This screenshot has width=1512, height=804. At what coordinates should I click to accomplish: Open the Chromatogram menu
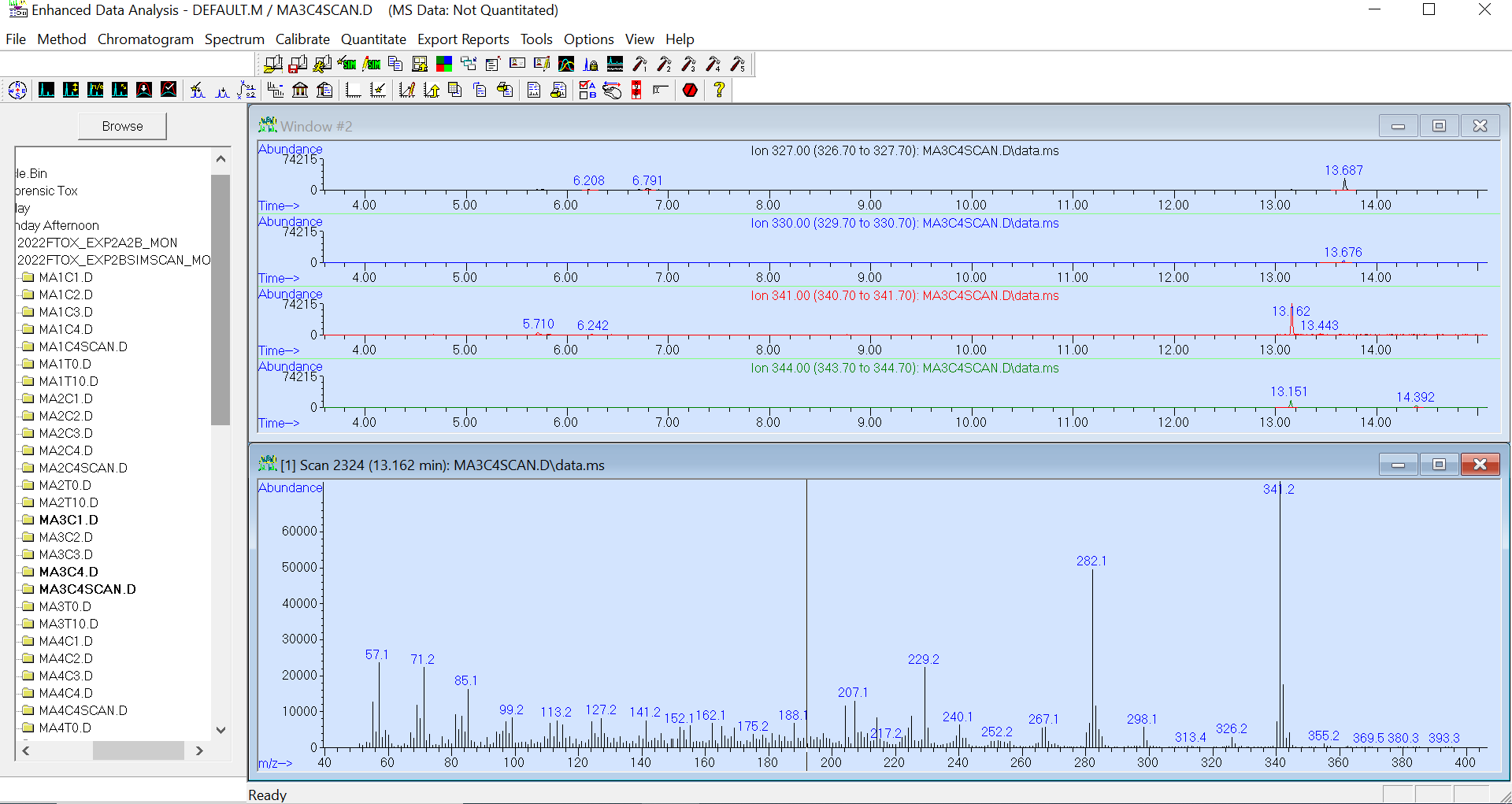tap(145, 39)
